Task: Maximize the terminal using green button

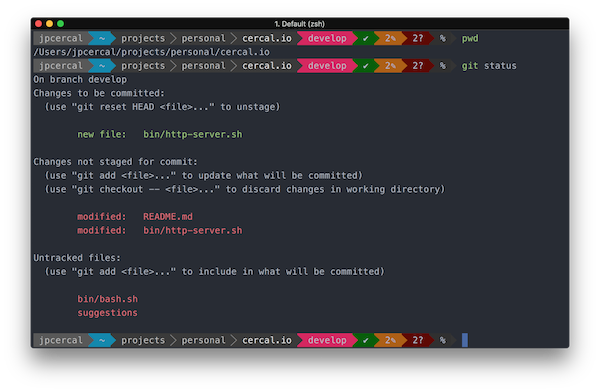Action: point(60,24)
